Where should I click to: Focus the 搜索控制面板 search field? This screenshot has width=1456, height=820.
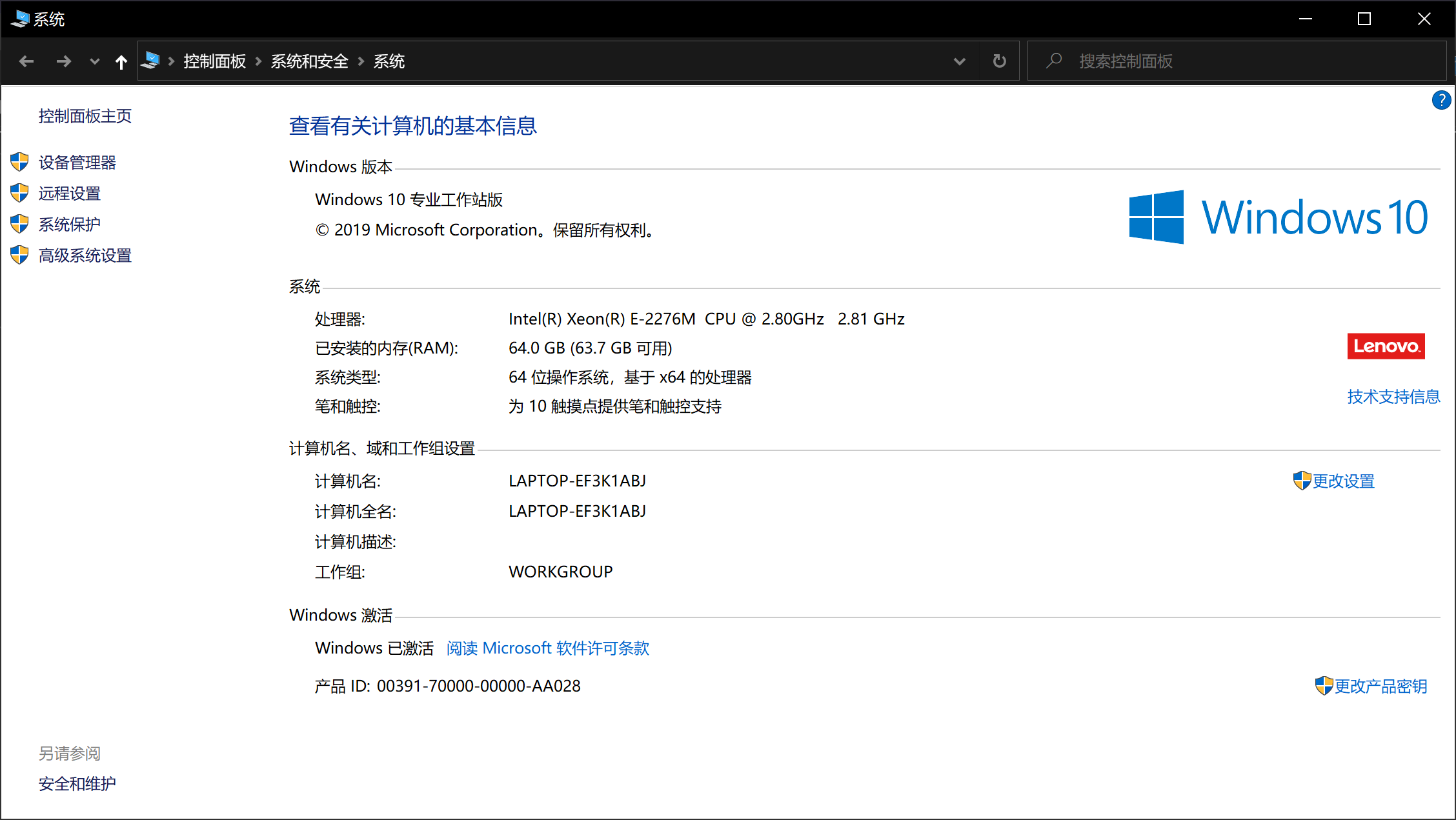(x=1237, y=61)
